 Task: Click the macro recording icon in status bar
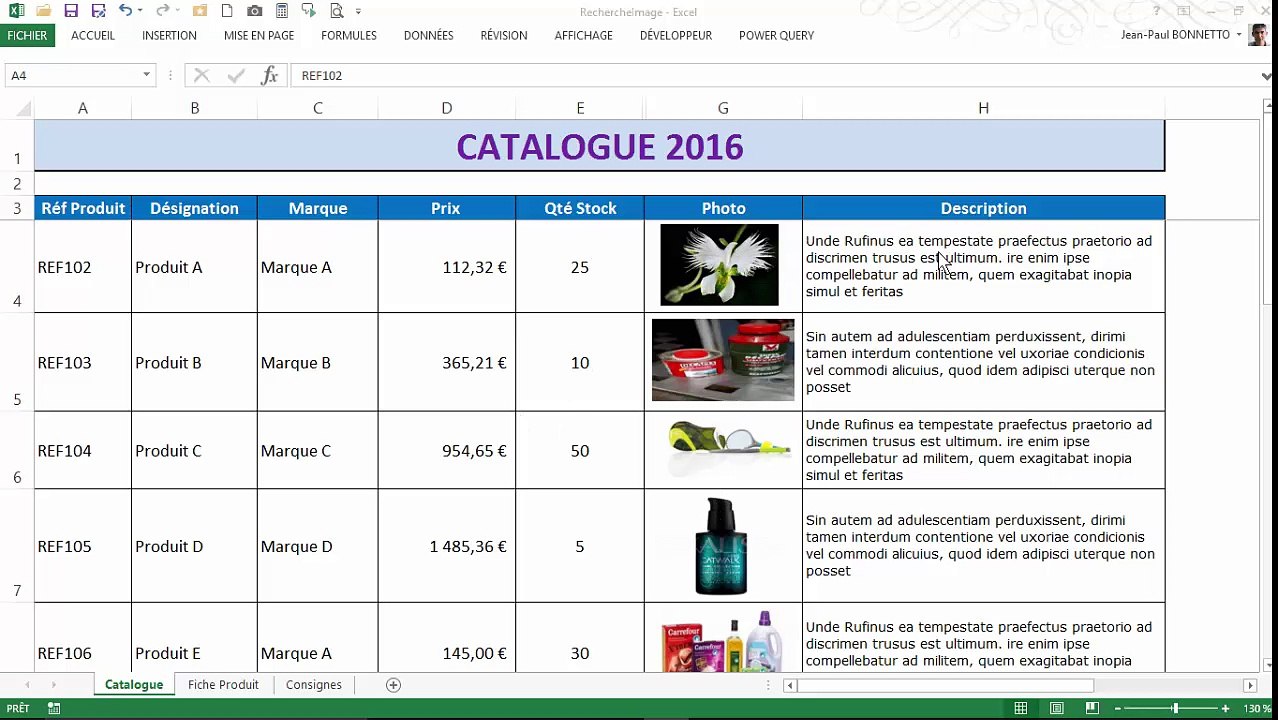[54, 709]
